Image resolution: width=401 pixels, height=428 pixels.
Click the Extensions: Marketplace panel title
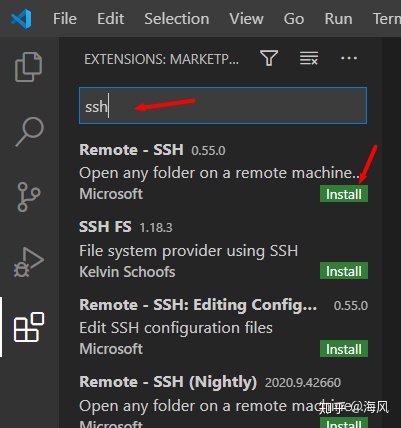161,59
